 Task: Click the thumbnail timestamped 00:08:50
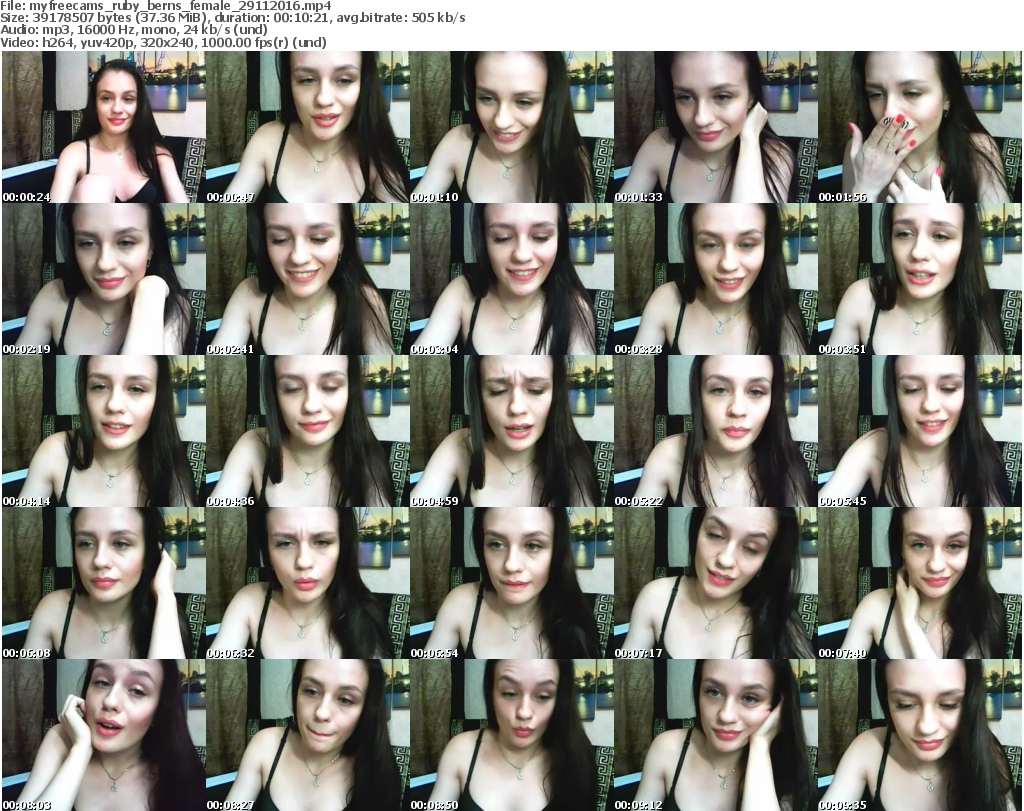511,735
